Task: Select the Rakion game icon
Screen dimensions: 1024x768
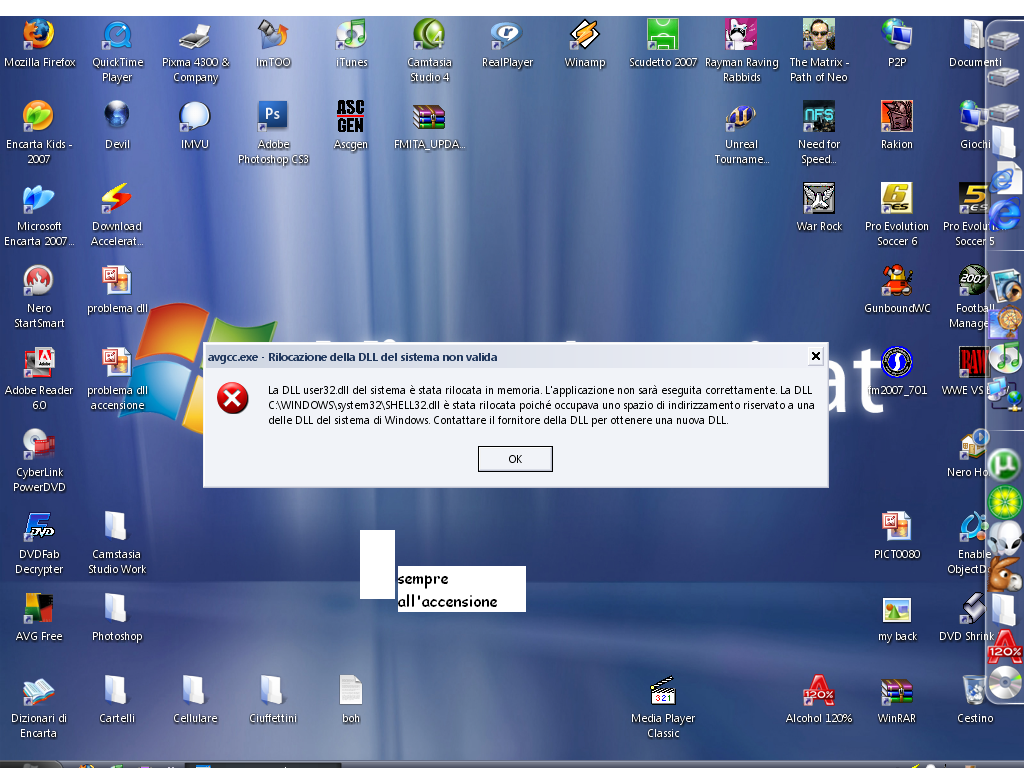Action: pyautogui.click(x=897, y=125)
